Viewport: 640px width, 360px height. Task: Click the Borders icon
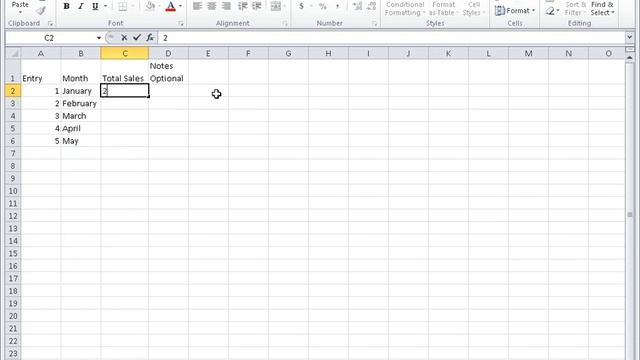click(122, 6)
